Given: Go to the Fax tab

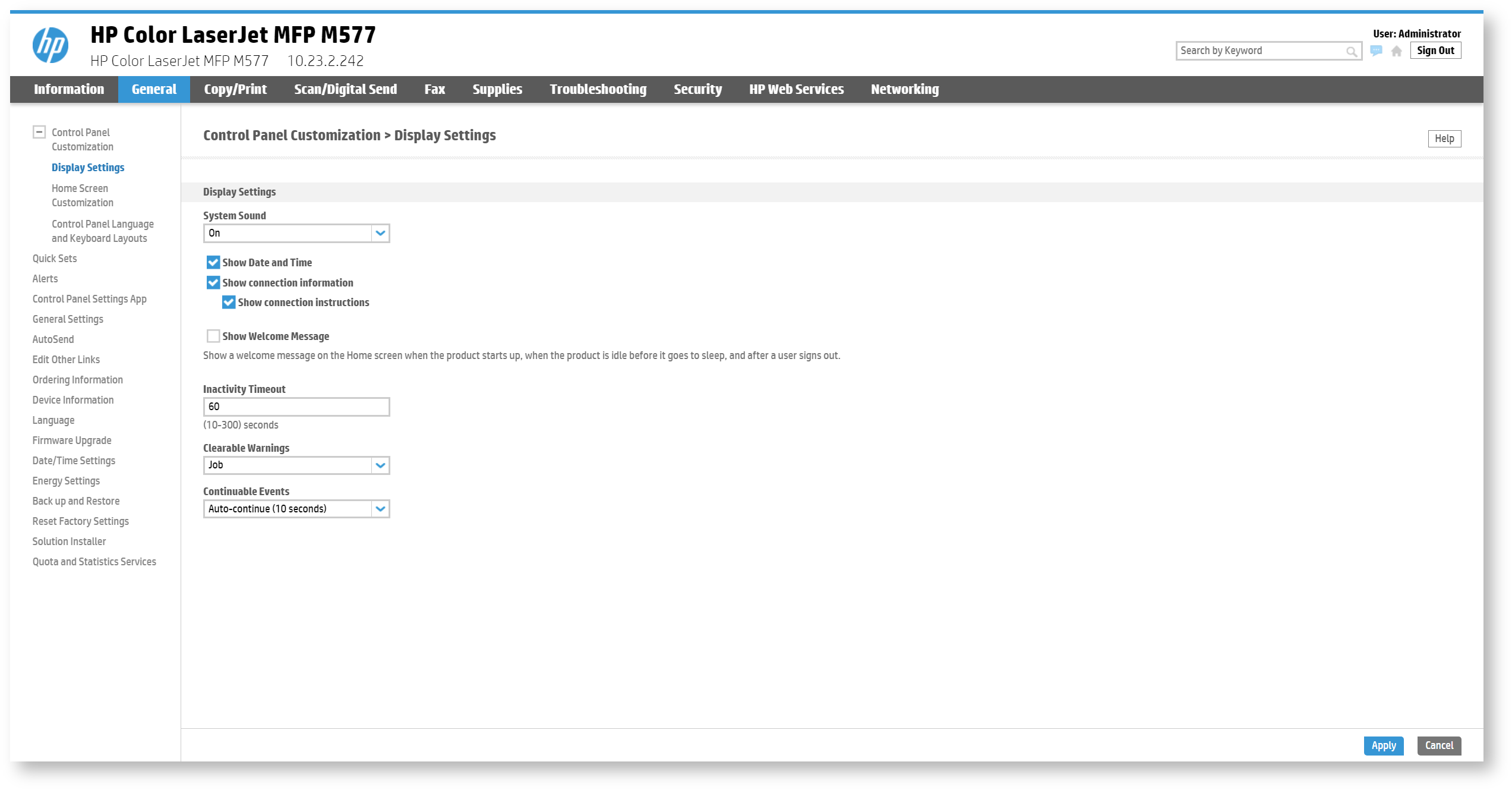Looking at the screenshot, I should pos(435,89).
